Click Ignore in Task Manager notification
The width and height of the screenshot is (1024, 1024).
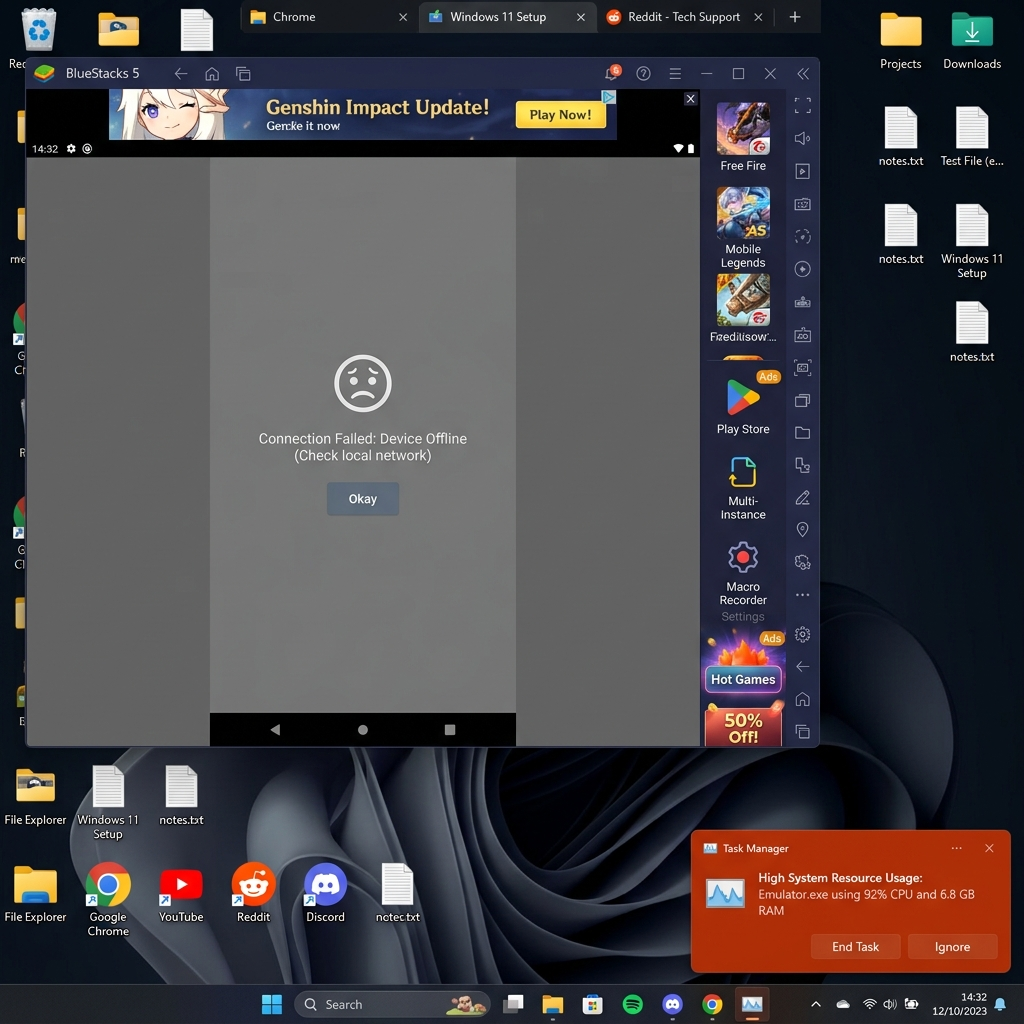coord(952,946)
